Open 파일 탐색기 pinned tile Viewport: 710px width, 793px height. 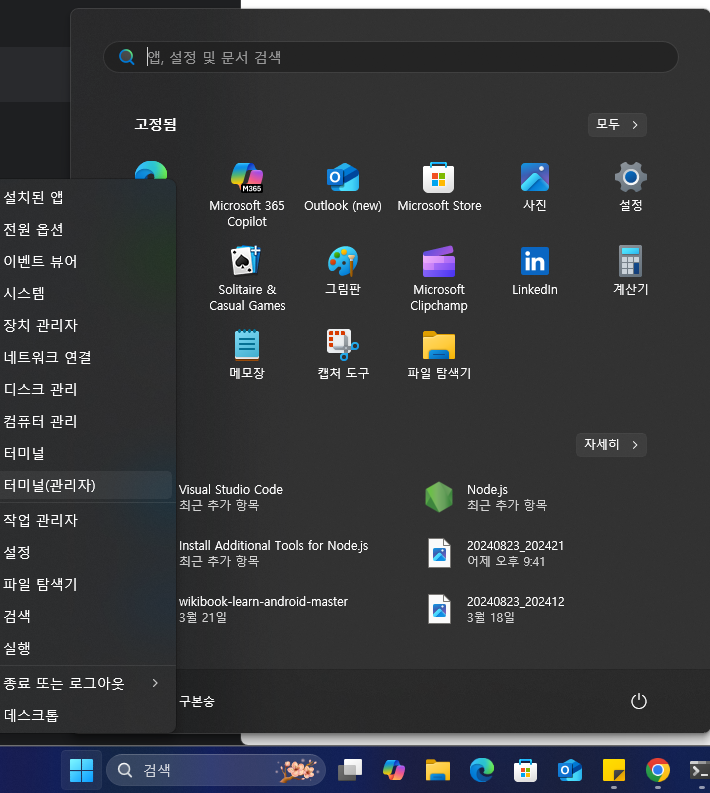pos(439,355)
